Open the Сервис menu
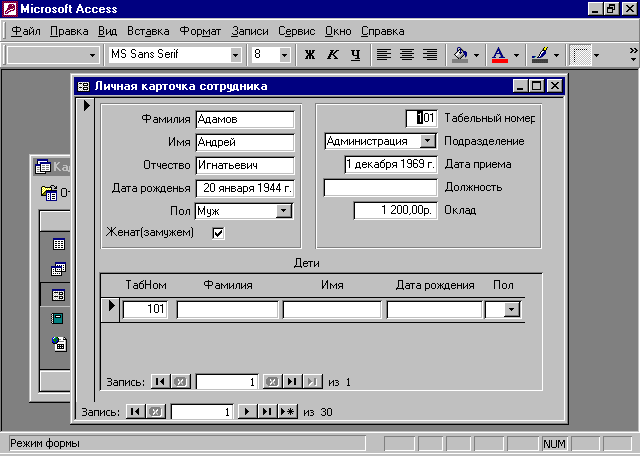The width and height of the screenshot is (640, 456). tap(297, 31)
